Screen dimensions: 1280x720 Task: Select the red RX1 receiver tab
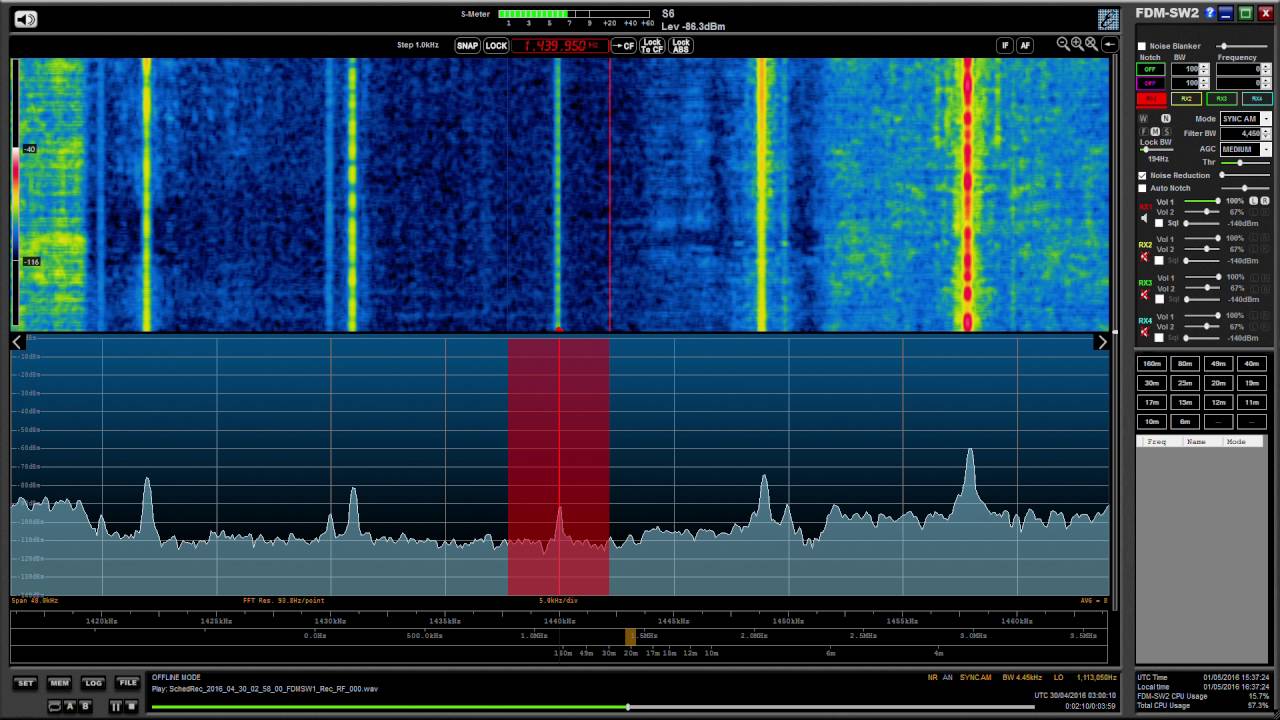pos(1150,99)
